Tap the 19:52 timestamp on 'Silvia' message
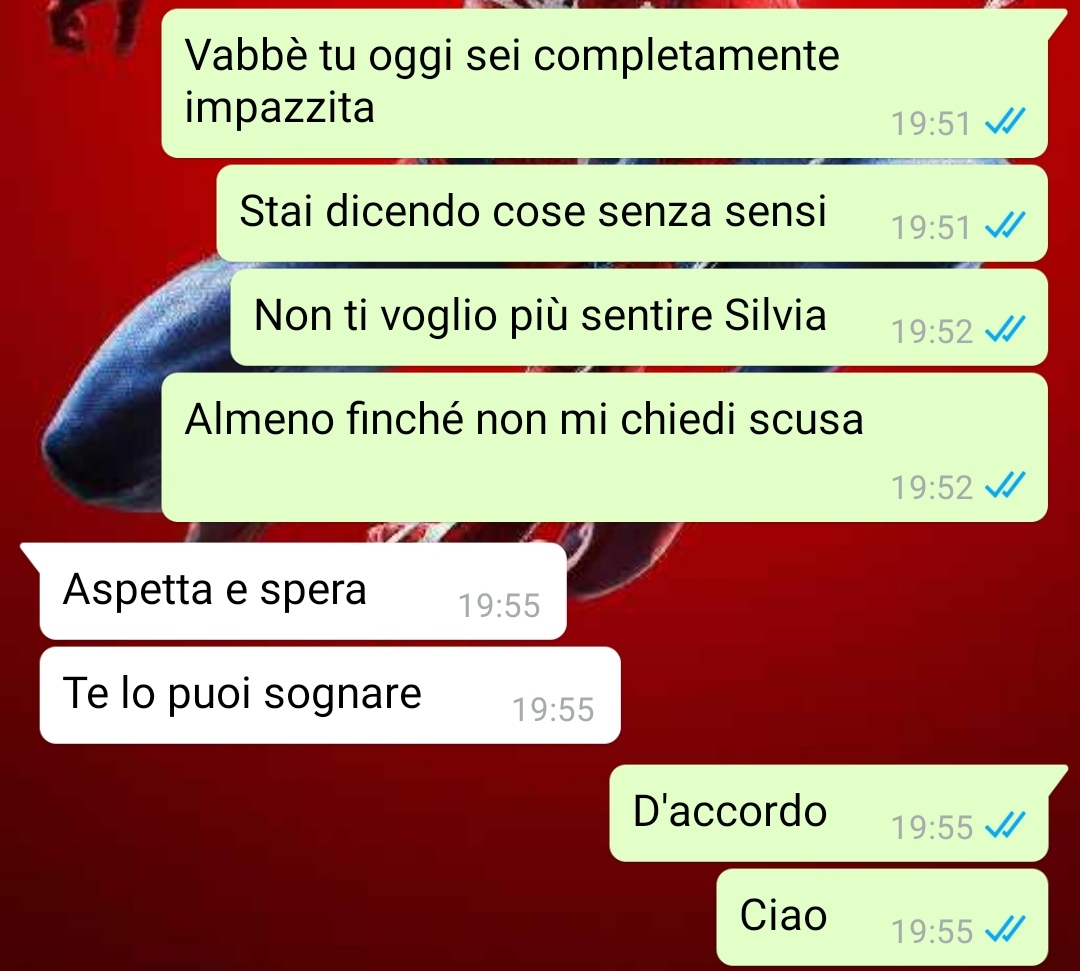Viewport: 1080px width, 971px height. click(931, 332)
